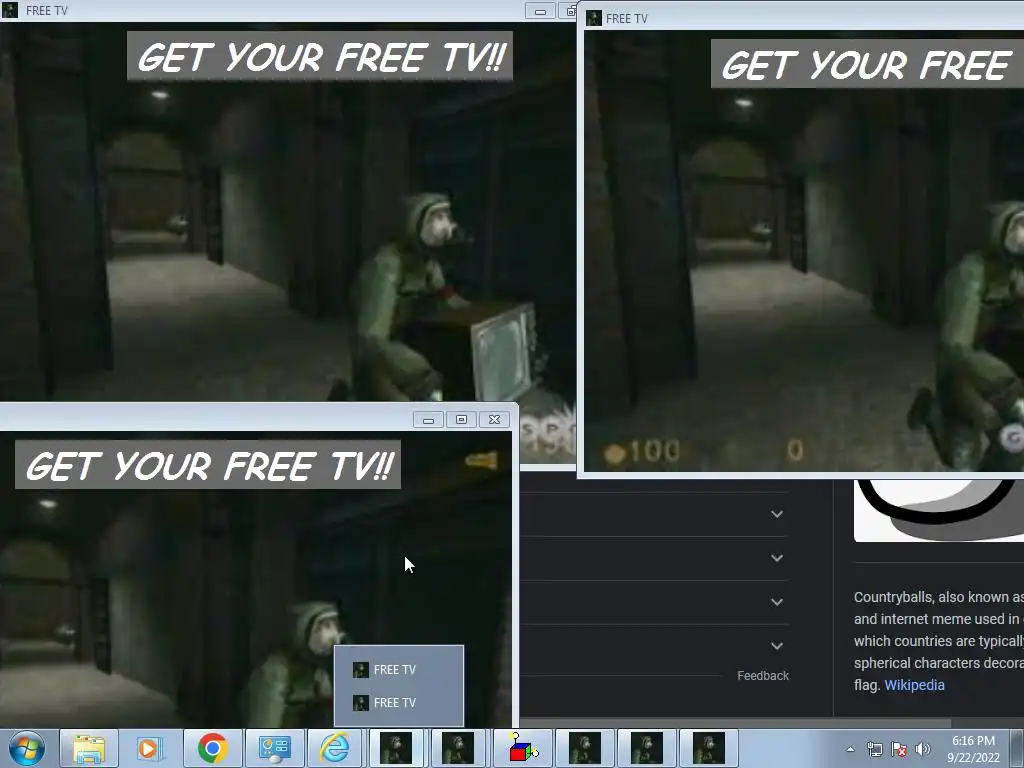Open the network status tray icon
The image size is (1024, 768).
coord(874,750)
